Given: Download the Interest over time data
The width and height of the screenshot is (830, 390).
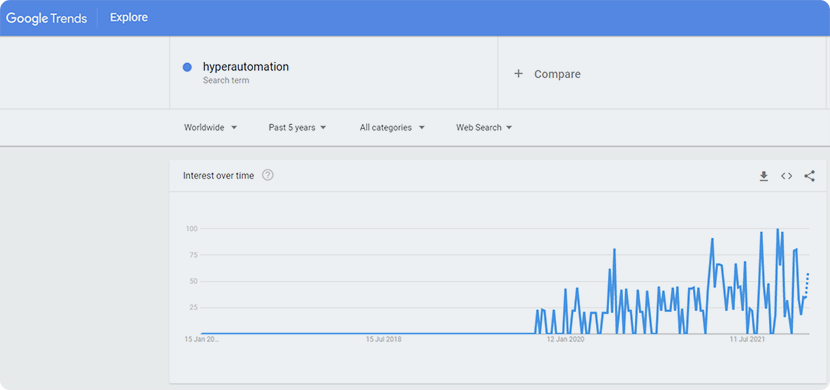Looking at the screenshot, I should pos(763,176).
